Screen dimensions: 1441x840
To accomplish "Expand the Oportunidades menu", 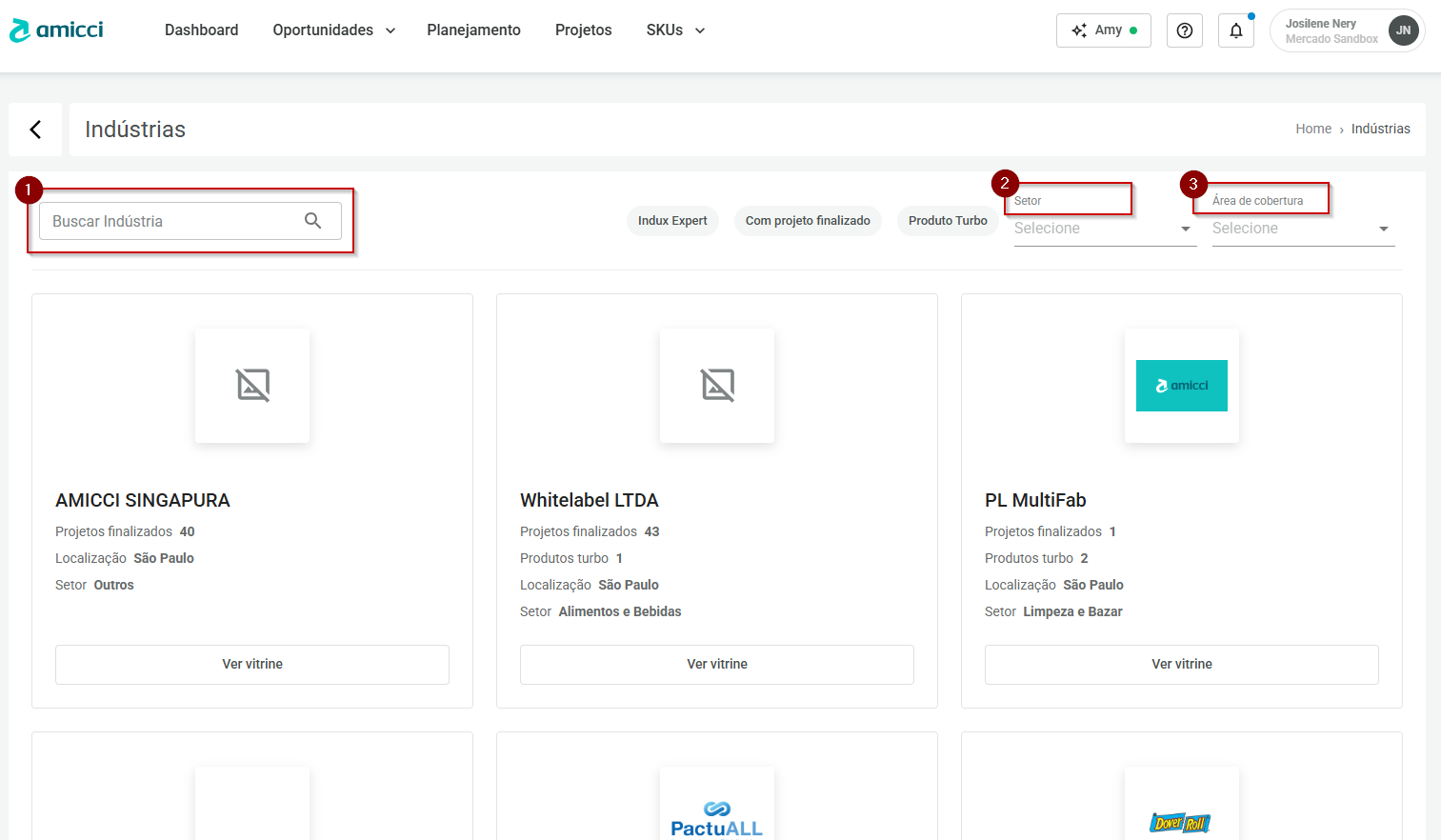I will pos(333,30).
